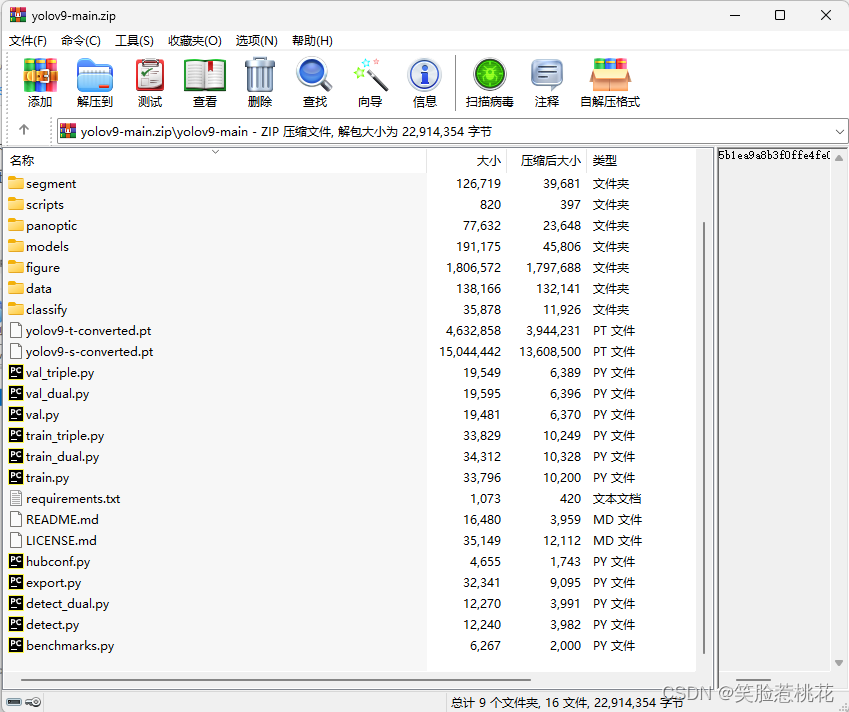The width and height of the screenshot is (849, 712).
Task: Click the WinRAR icon in the address bar
Action: pyautogui.click(x=68, y=131)
